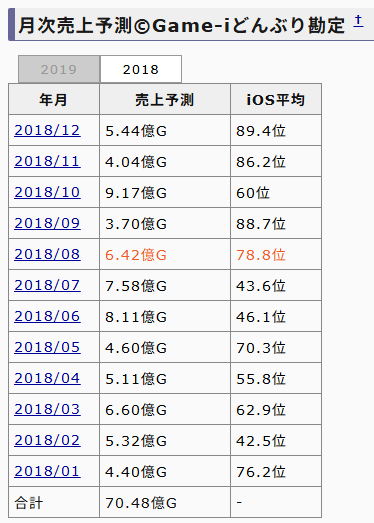Viewport: 374px width, 523px height.
Task: Open the 2018/01 link
Action: click(x=47, y=471)
